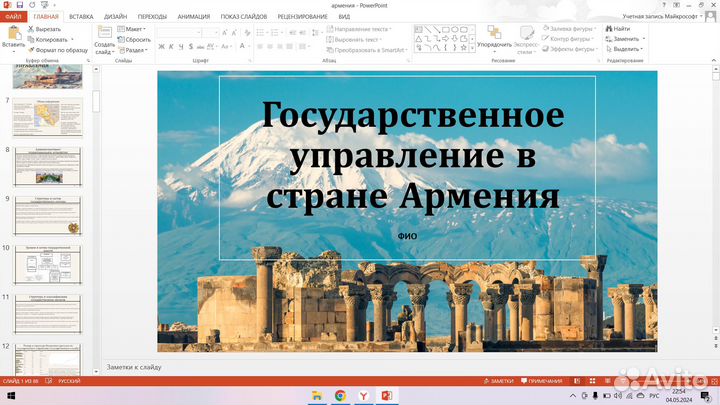Switch to the ПОКАЗ СЛАЙДОВ tab
This screenshot has height=405, width=720.
tap(244, 17)
